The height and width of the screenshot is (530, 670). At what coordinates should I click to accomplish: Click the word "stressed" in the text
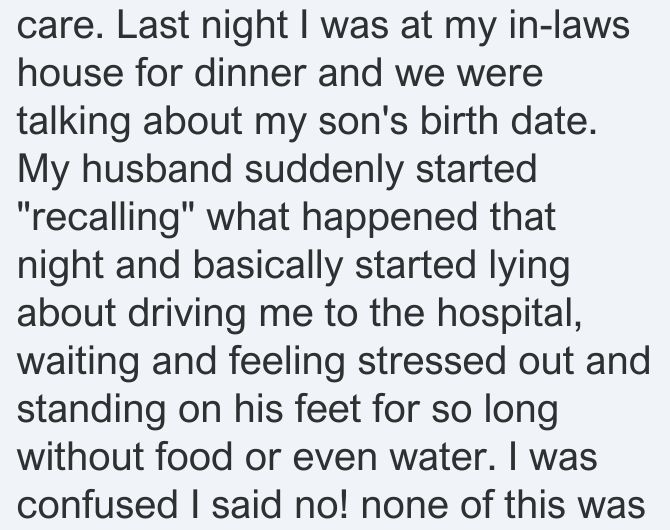click(x=432, y=361)
